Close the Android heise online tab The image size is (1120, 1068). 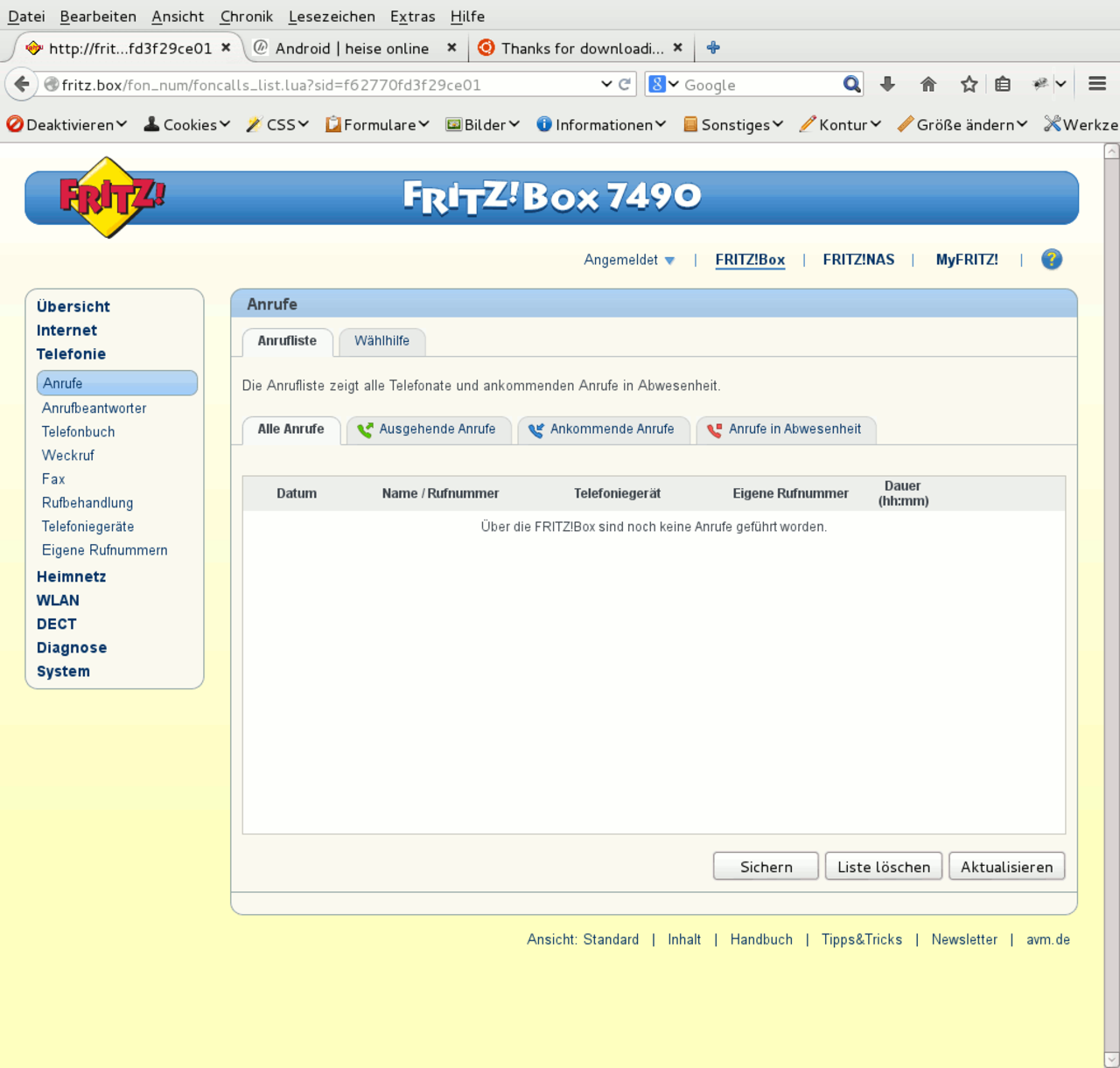(x=451, y=47)
